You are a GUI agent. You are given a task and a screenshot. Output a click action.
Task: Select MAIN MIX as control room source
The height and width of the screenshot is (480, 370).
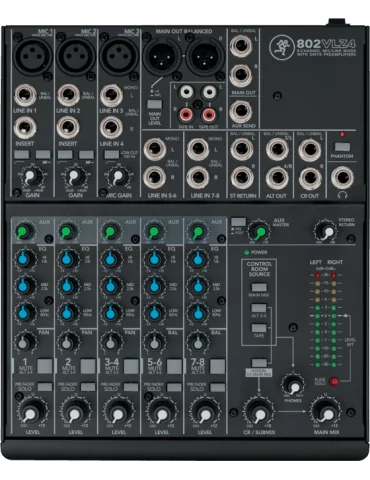(259, 287)
